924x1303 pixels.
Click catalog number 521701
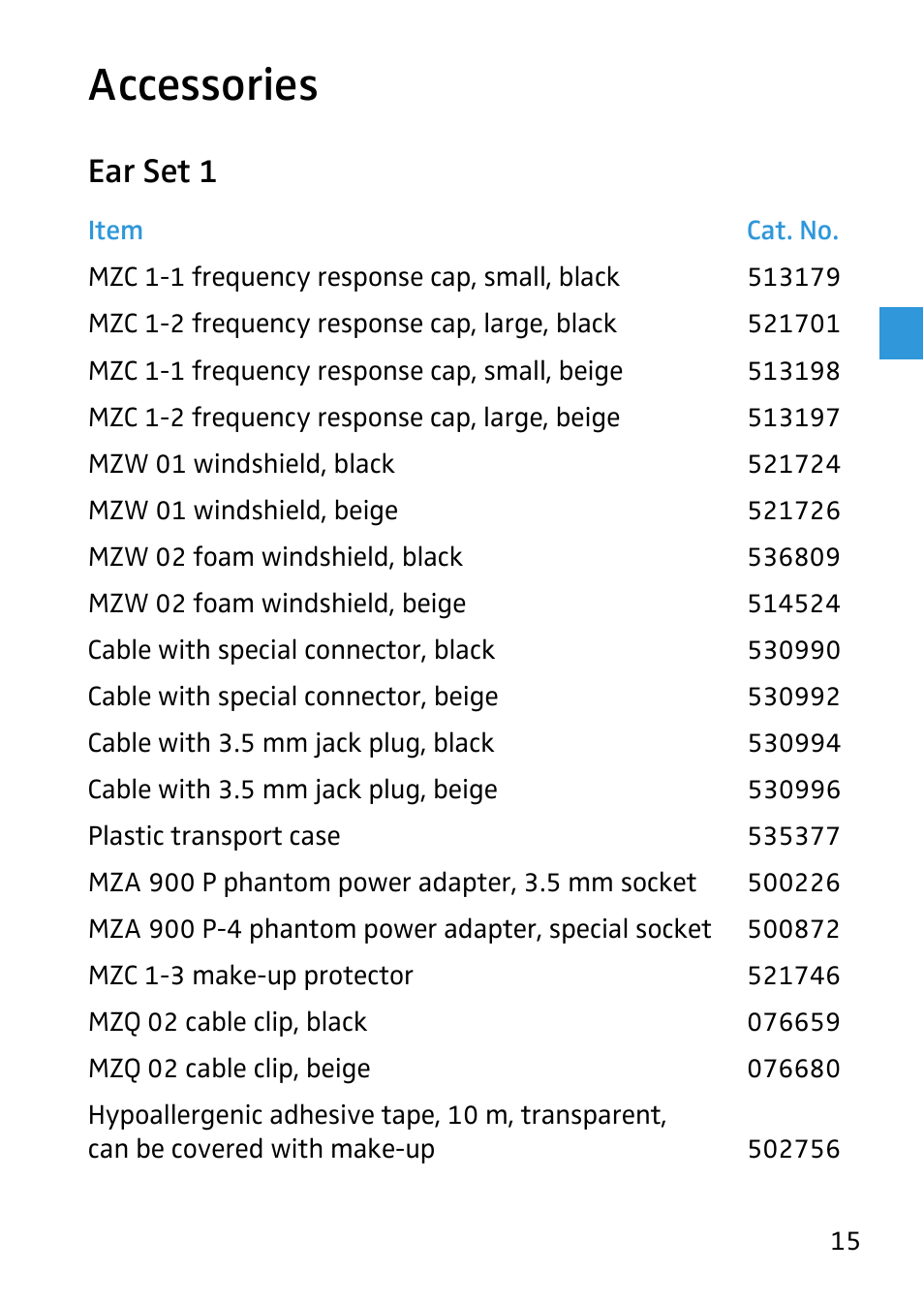pos(793,324)
